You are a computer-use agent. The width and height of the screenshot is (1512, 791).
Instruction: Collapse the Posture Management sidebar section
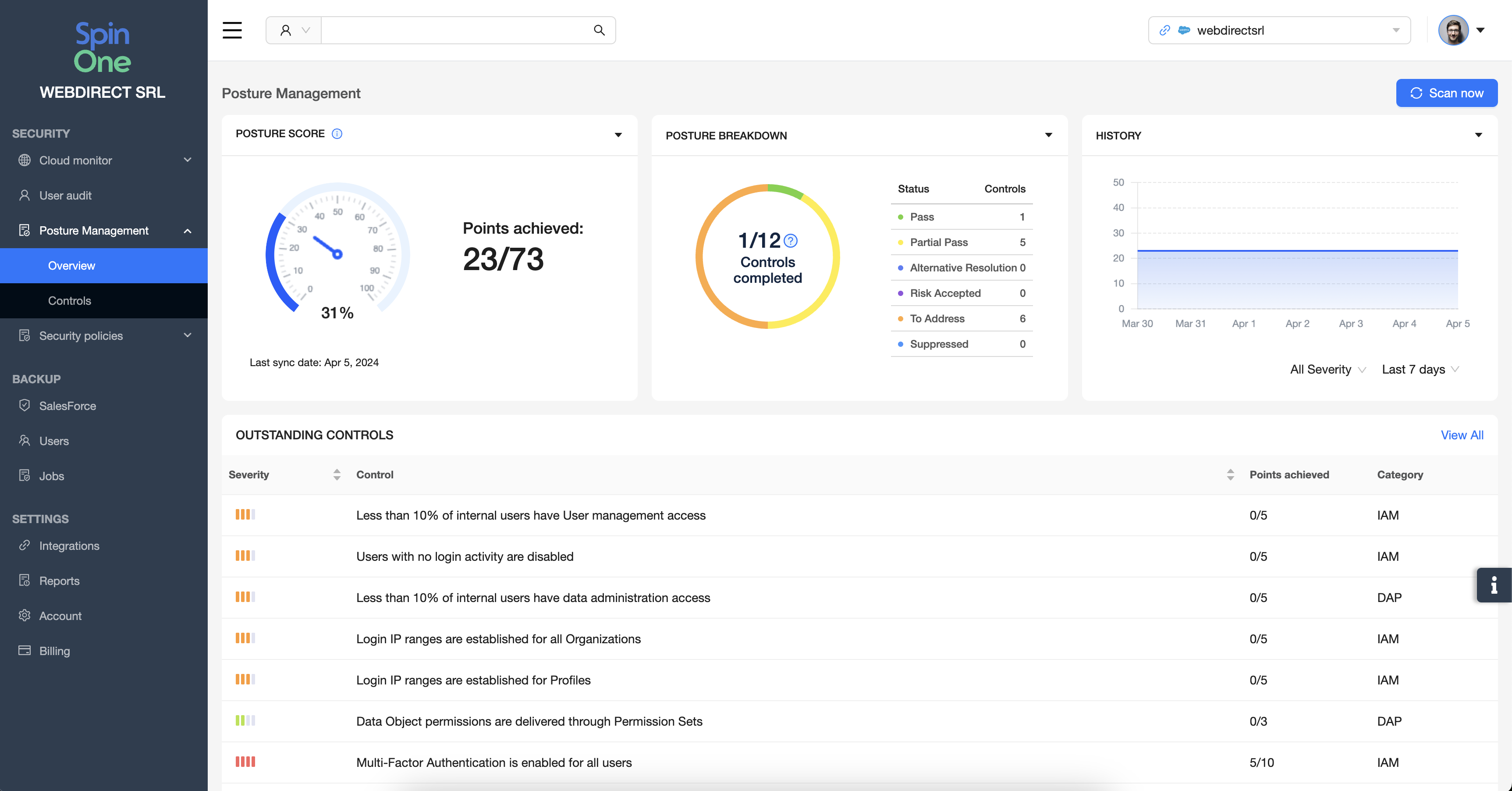[187, 231]
